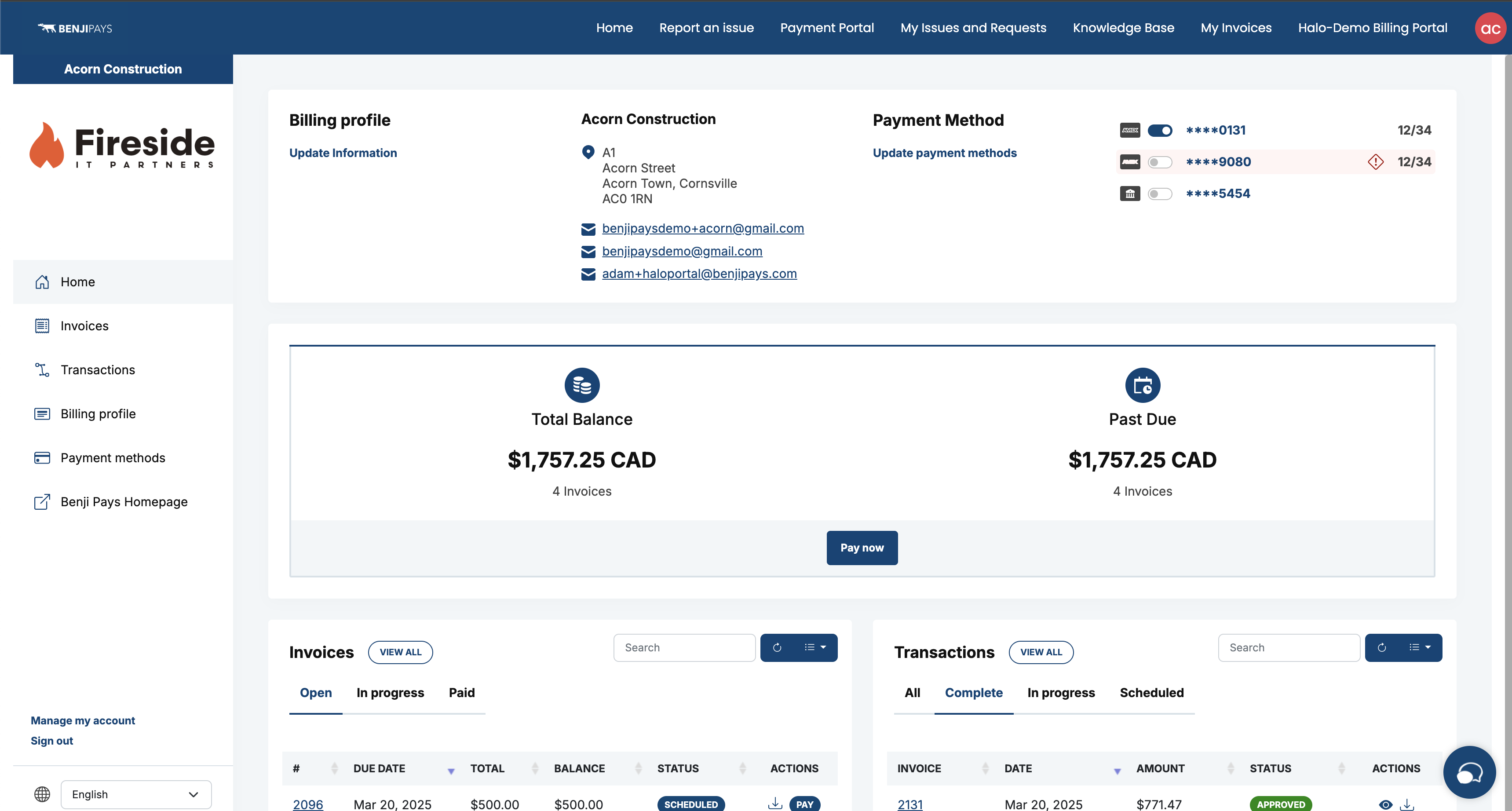Click the refresh icon in the Invoices panel

pyautogui.click(x=777, y=647)
